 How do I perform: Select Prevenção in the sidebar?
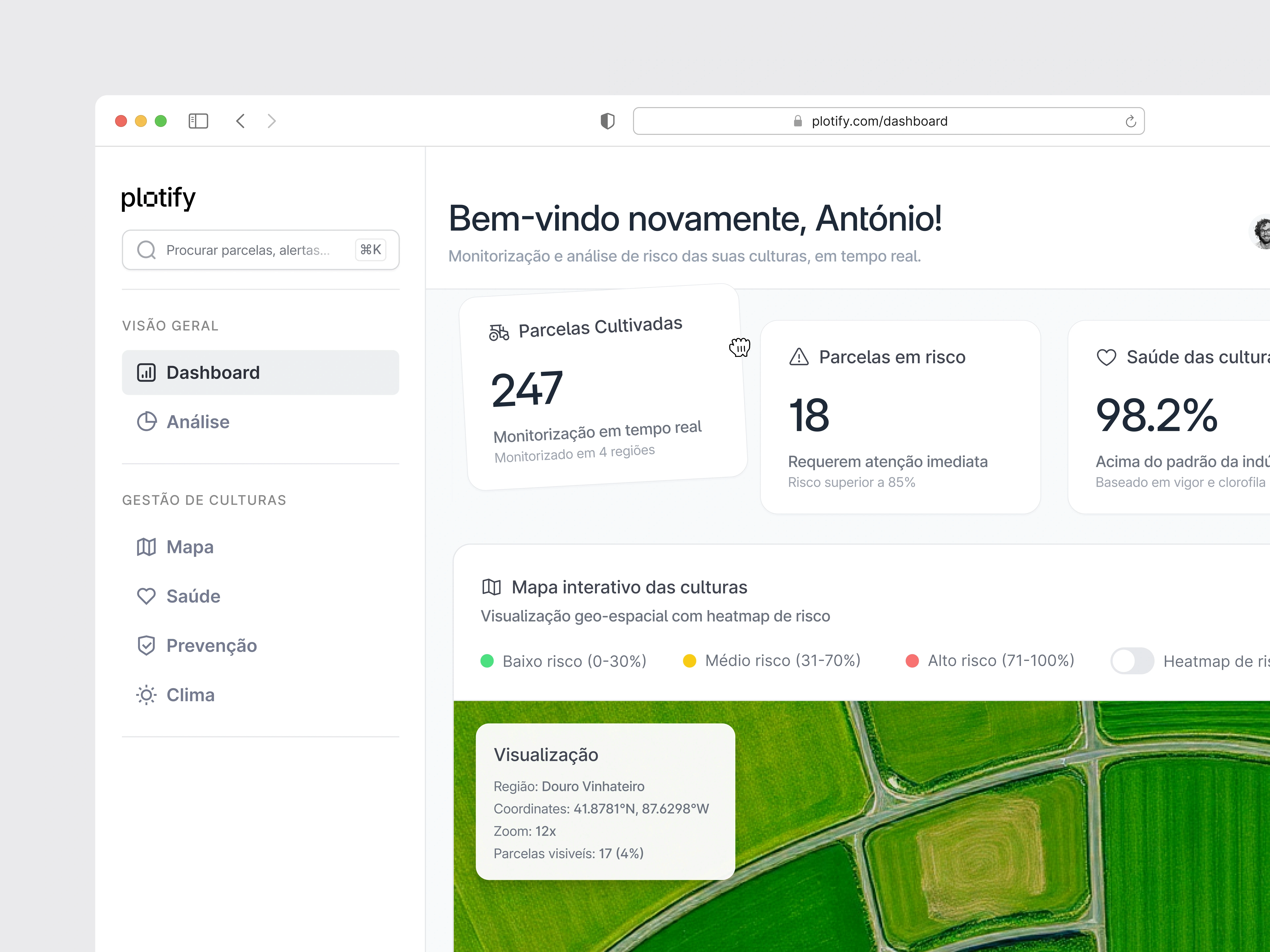(211, 646)
